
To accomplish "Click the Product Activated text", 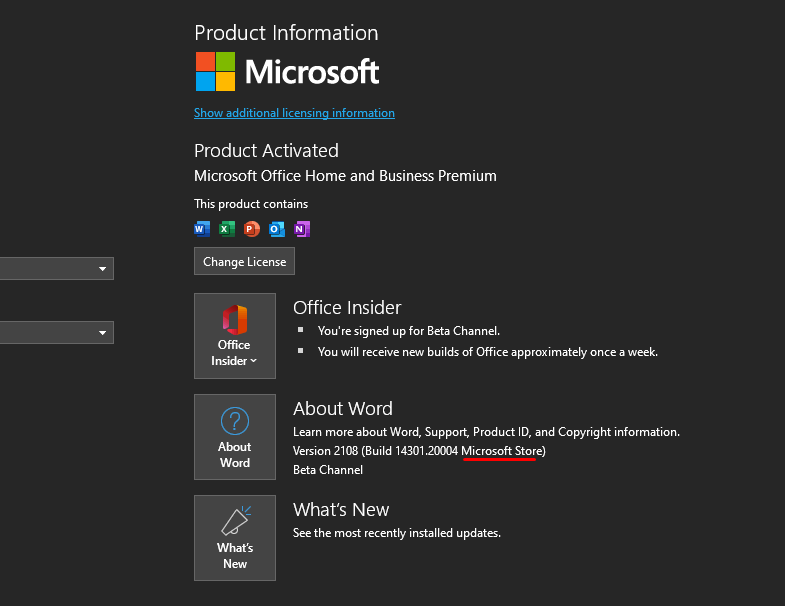I will 266,151.
